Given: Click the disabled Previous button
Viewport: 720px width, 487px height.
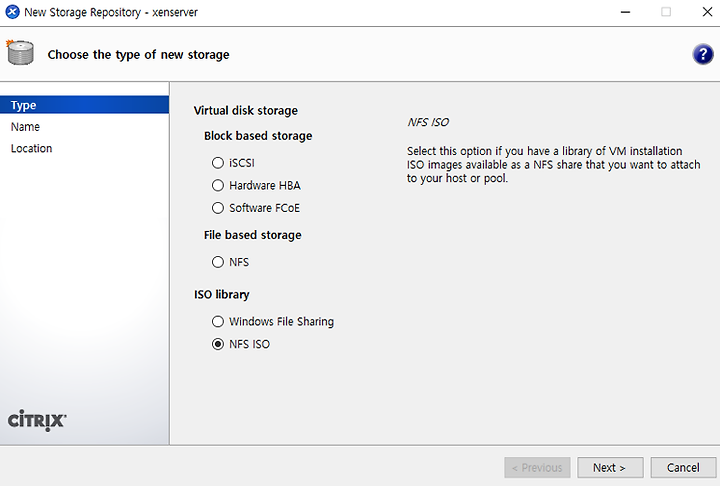Looking at the screenshot, I should [537, 467].
